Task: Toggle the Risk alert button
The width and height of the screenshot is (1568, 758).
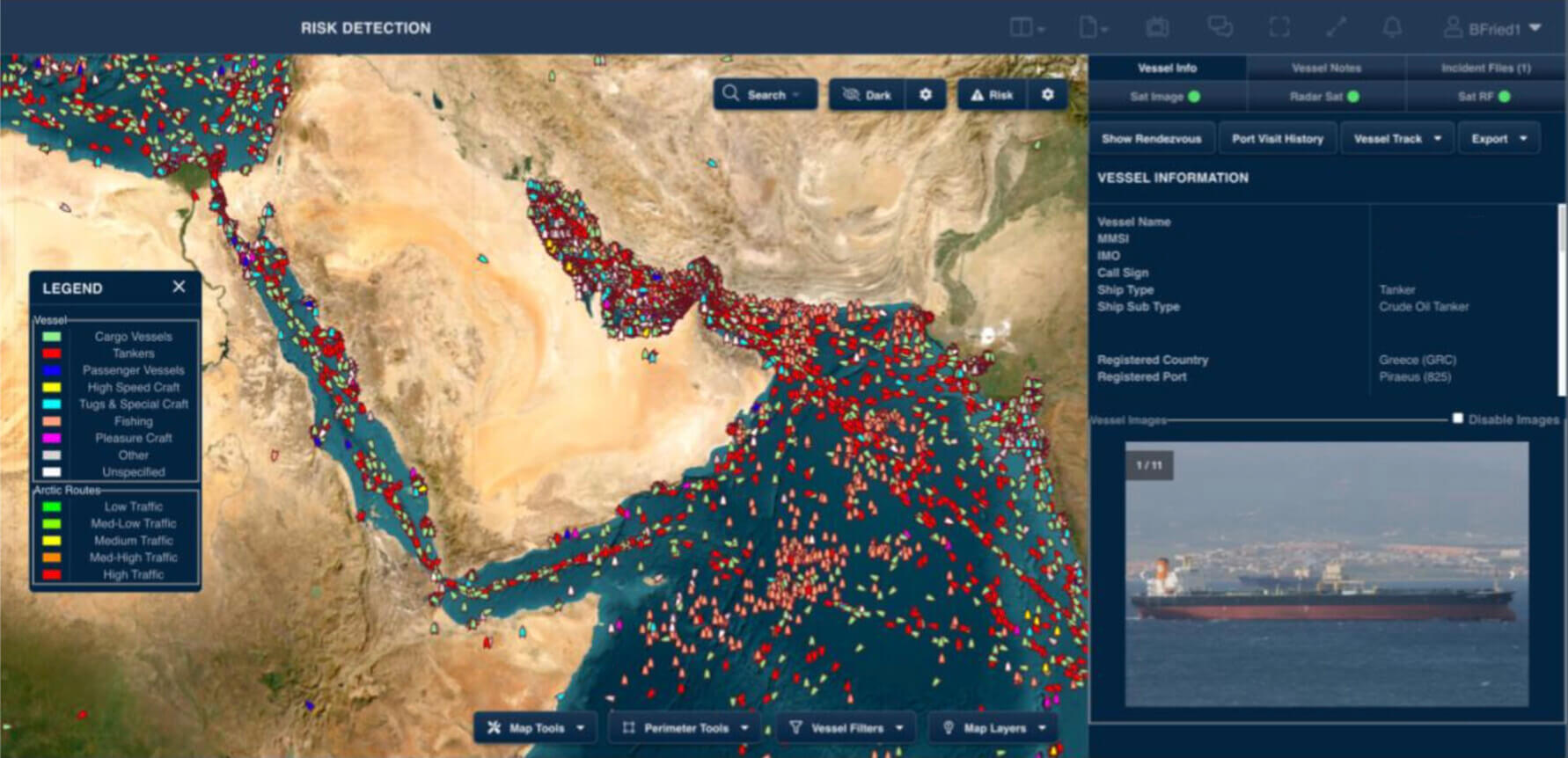Action: [x=992, y=95]
